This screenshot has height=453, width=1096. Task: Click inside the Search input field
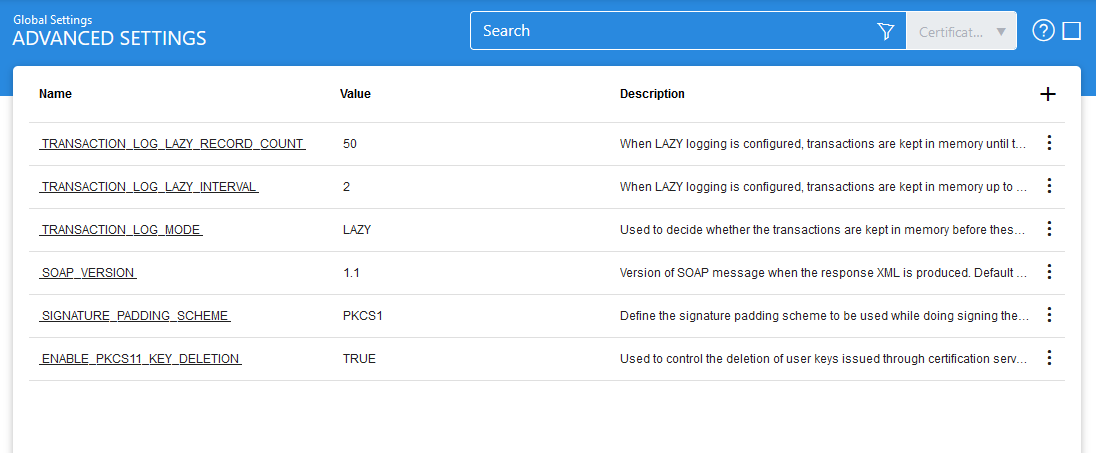coord(670,31)
